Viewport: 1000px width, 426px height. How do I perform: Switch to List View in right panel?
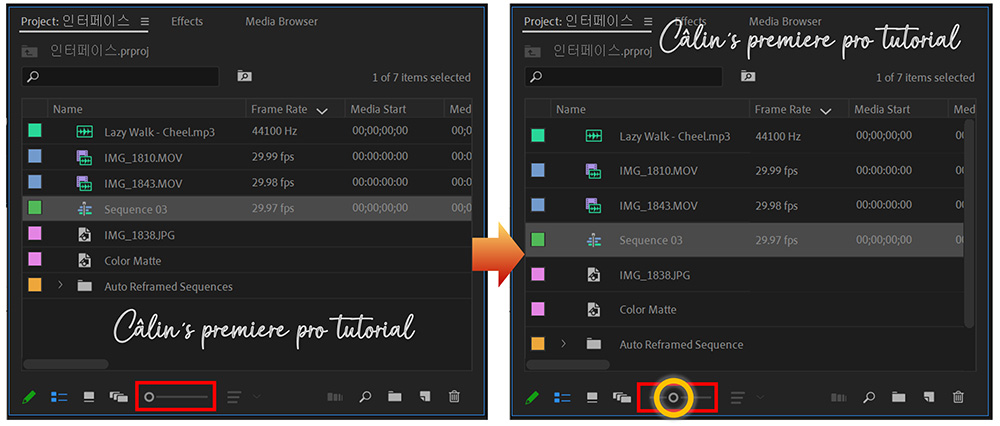tap(562, 398)
